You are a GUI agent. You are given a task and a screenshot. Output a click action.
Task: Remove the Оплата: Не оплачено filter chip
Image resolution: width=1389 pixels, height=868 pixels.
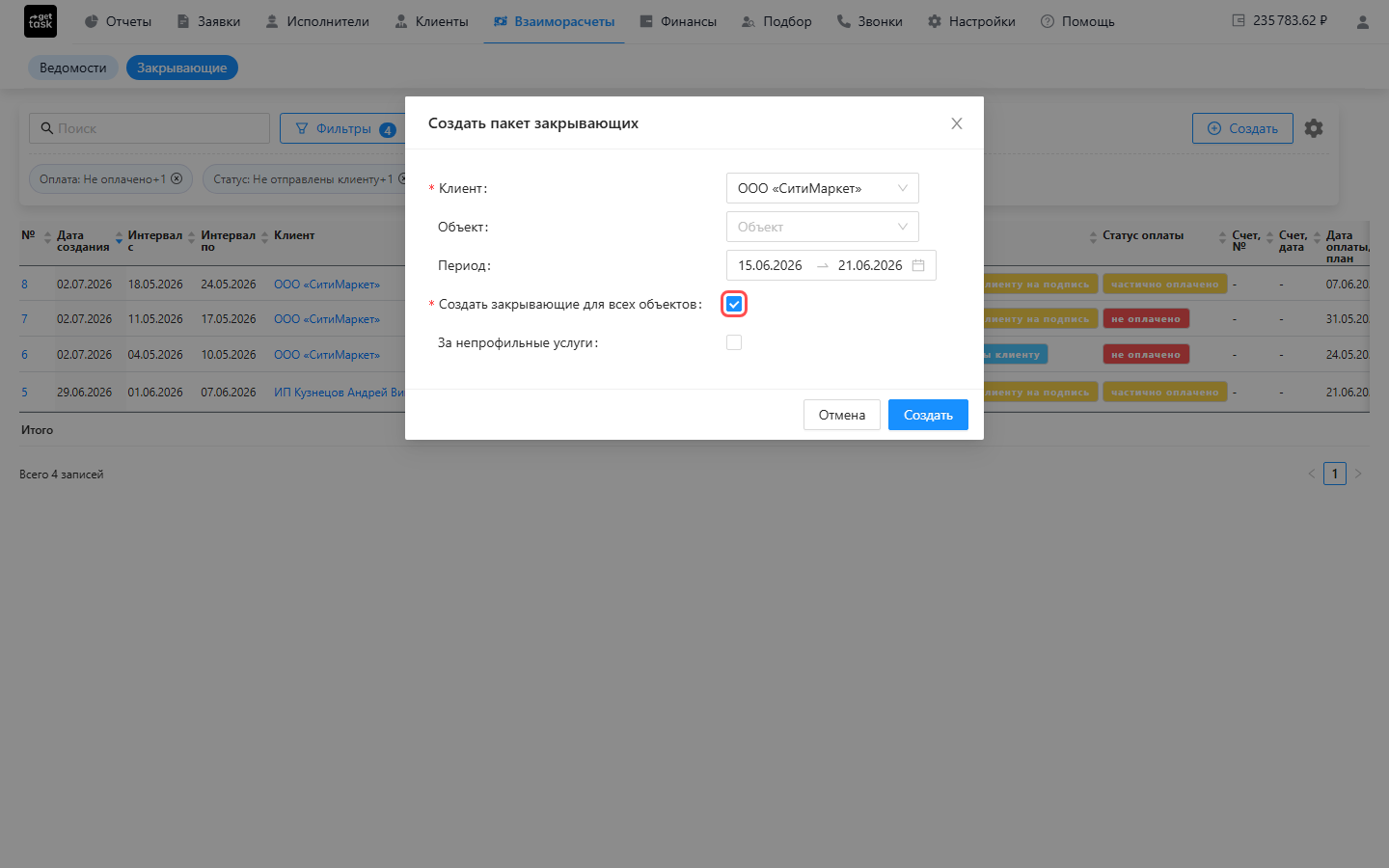[x=177, y=178]
